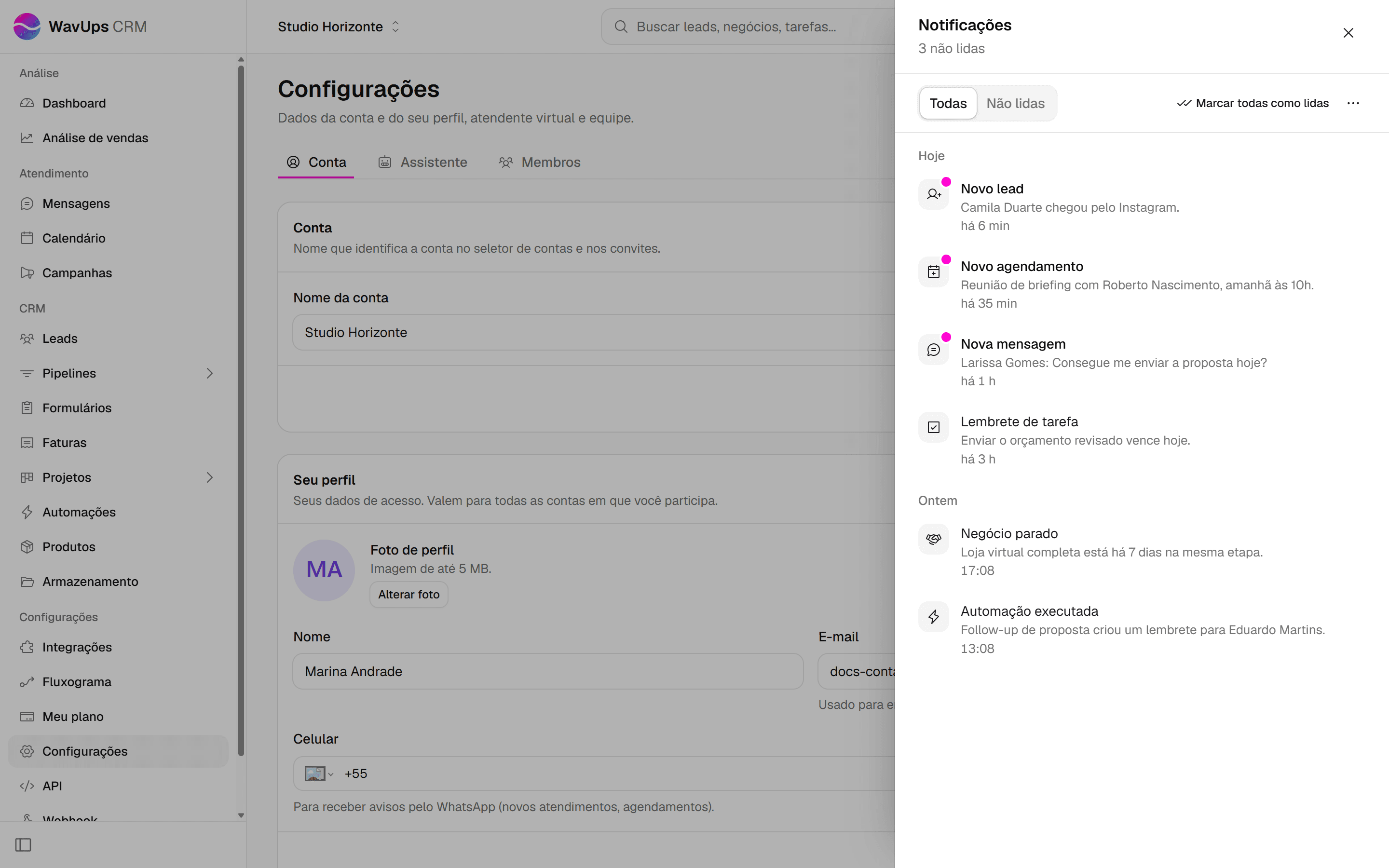Image resolution: width=1389 pixels, height=868 pixels.
Task: Click the Nome field with Marina Andrade
Action: pyautogui.click(x=548, y=672)
